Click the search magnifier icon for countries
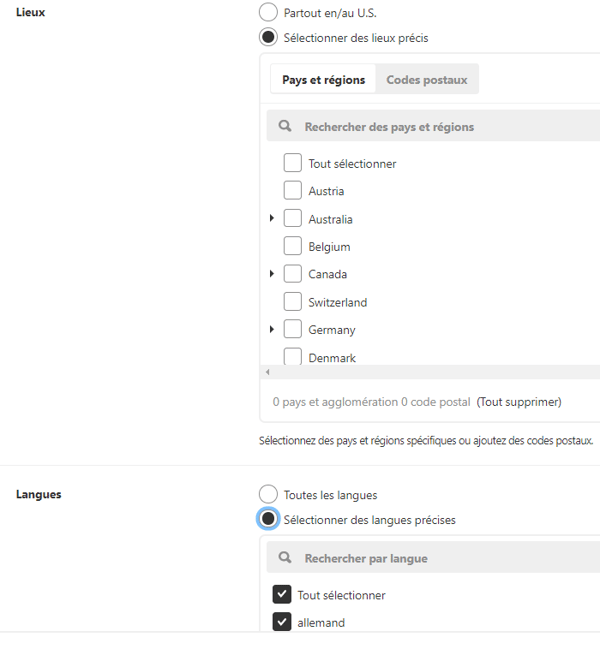The height and width of the screenshot is (661, 600). pos(285,127)
